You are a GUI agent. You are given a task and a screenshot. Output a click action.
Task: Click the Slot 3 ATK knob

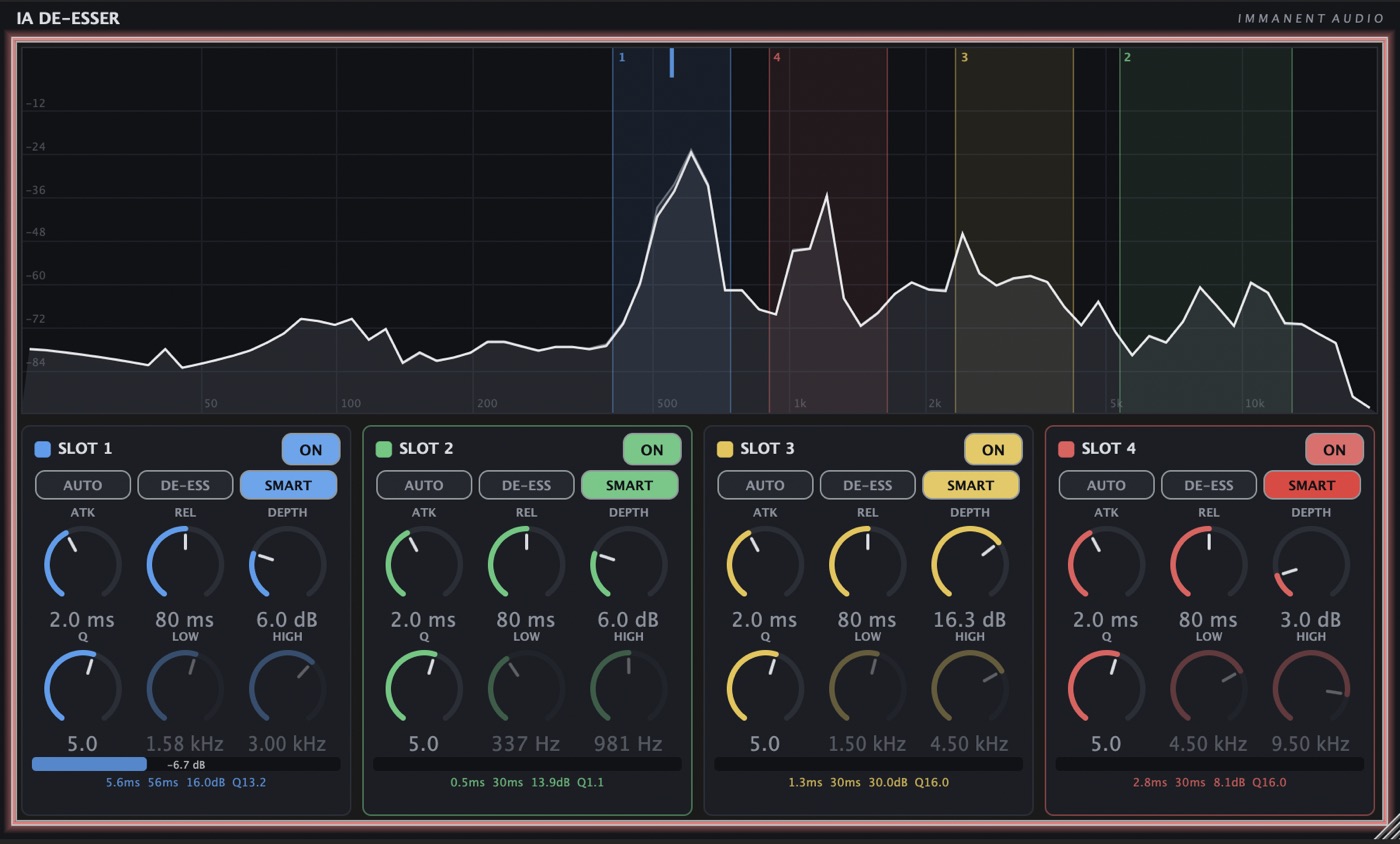coord(765,564)
